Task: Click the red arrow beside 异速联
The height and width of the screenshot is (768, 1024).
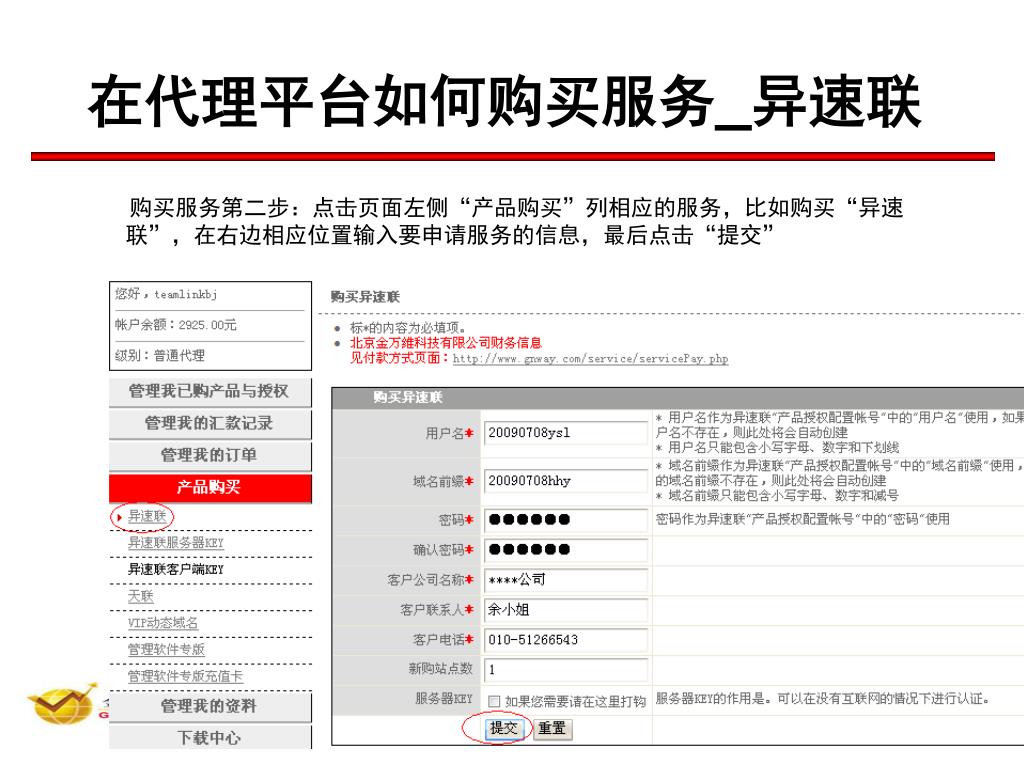Action: coord(120,517)
